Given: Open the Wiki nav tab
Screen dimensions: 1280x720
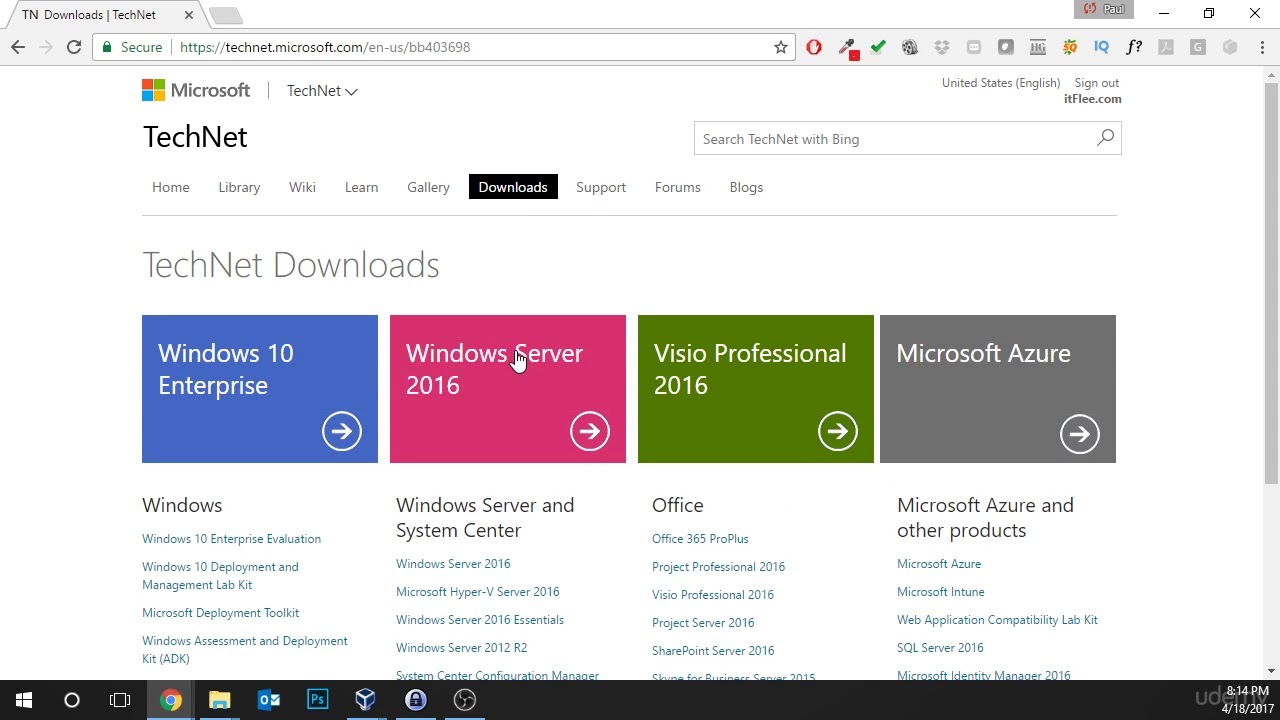Looking at the screenshot, I should point(302,187).
